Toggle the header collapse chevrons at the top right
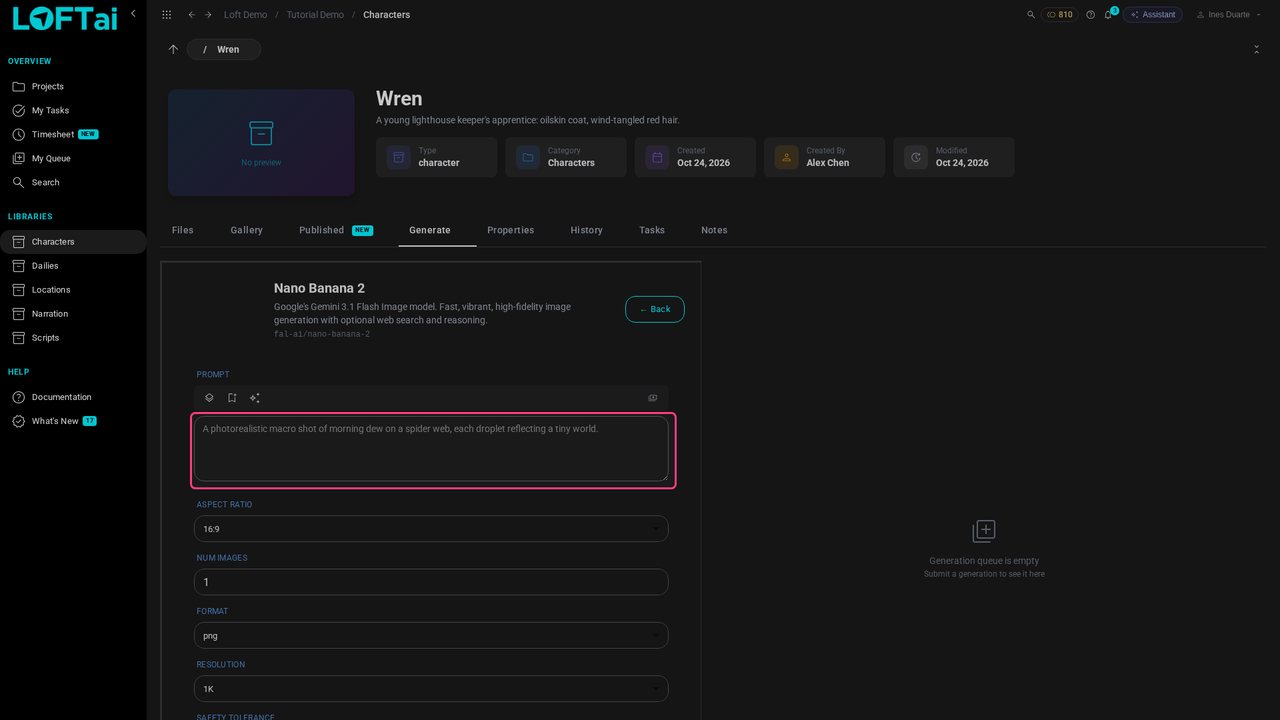 [1256, 49]
